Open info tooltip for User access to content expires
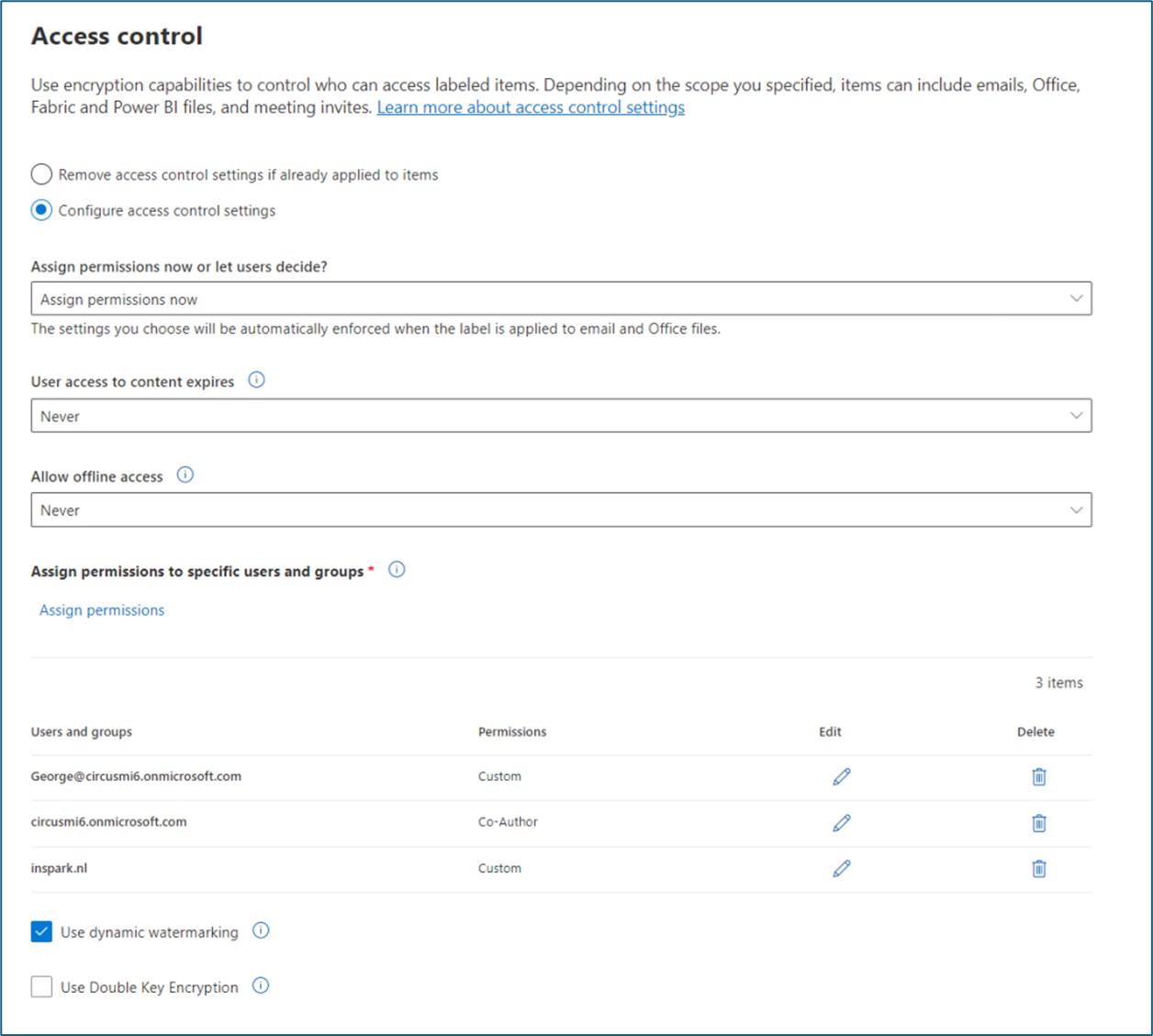 [x=257, y=379]
